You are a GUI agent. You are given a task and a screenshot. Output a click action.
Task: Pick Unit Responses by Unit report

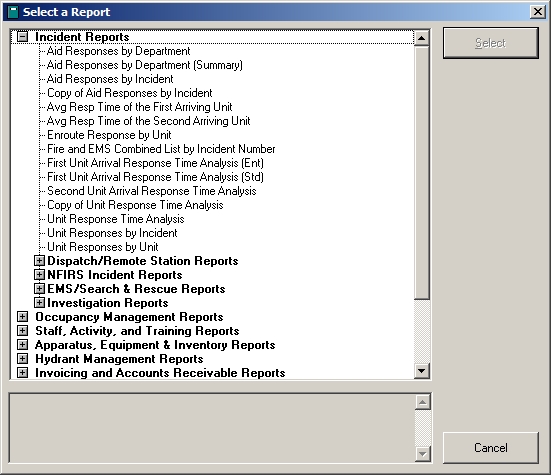coord(103,247)
